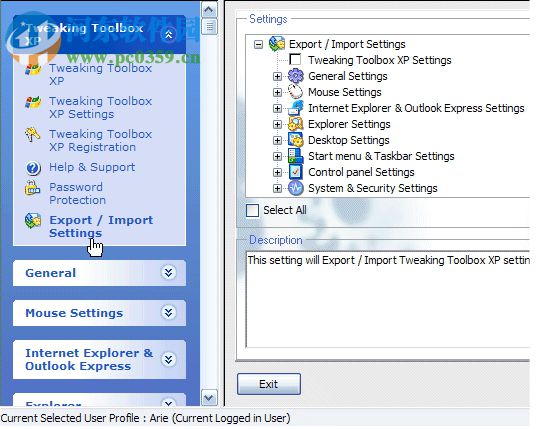Screen dimensions: 536x429
Task: Click the Control panel Settings checkmark icon
Action: point(296,172)
